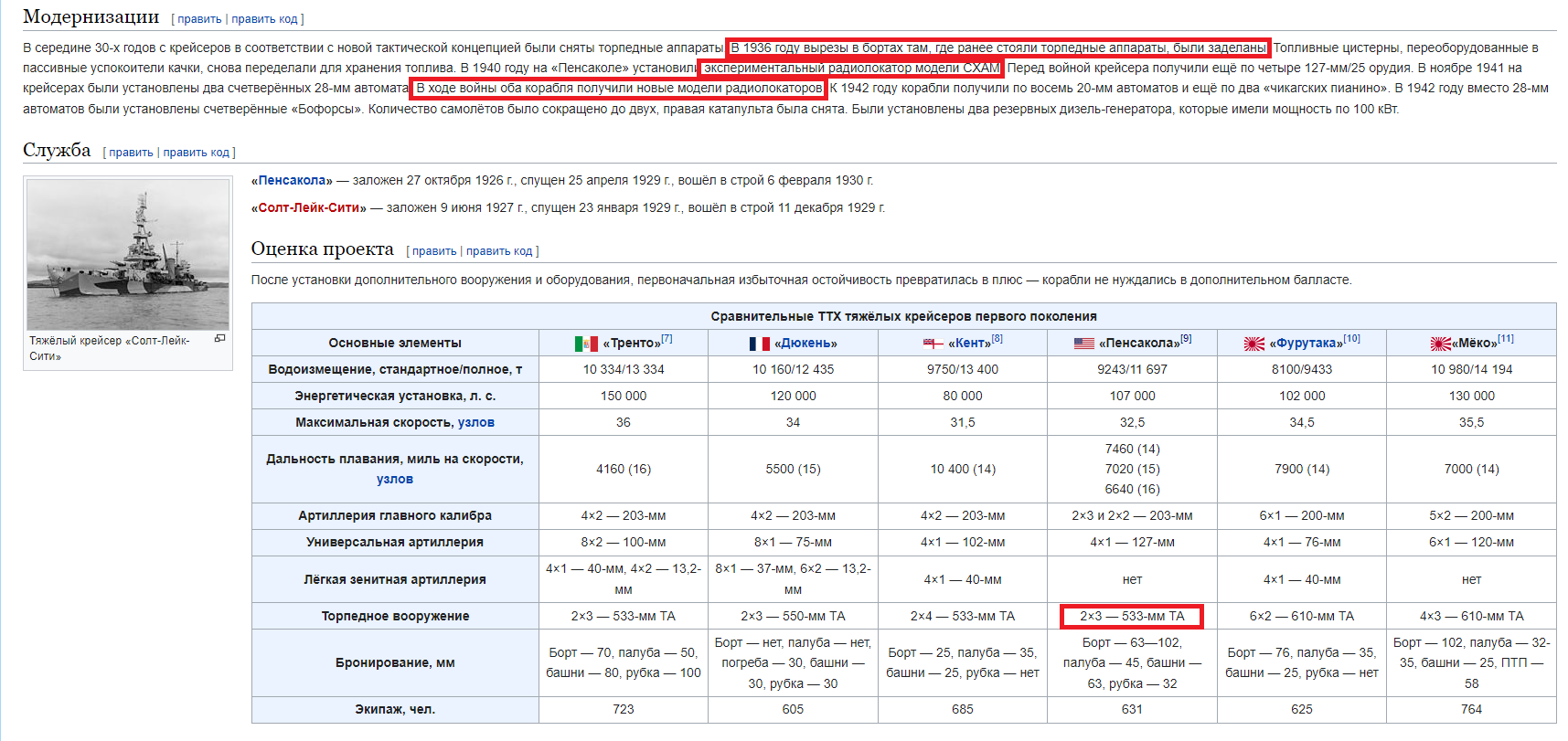Open the Солт-Лейк-Сити cruiser photo thumbnail
1568x741 pixels.
(128, 254)
